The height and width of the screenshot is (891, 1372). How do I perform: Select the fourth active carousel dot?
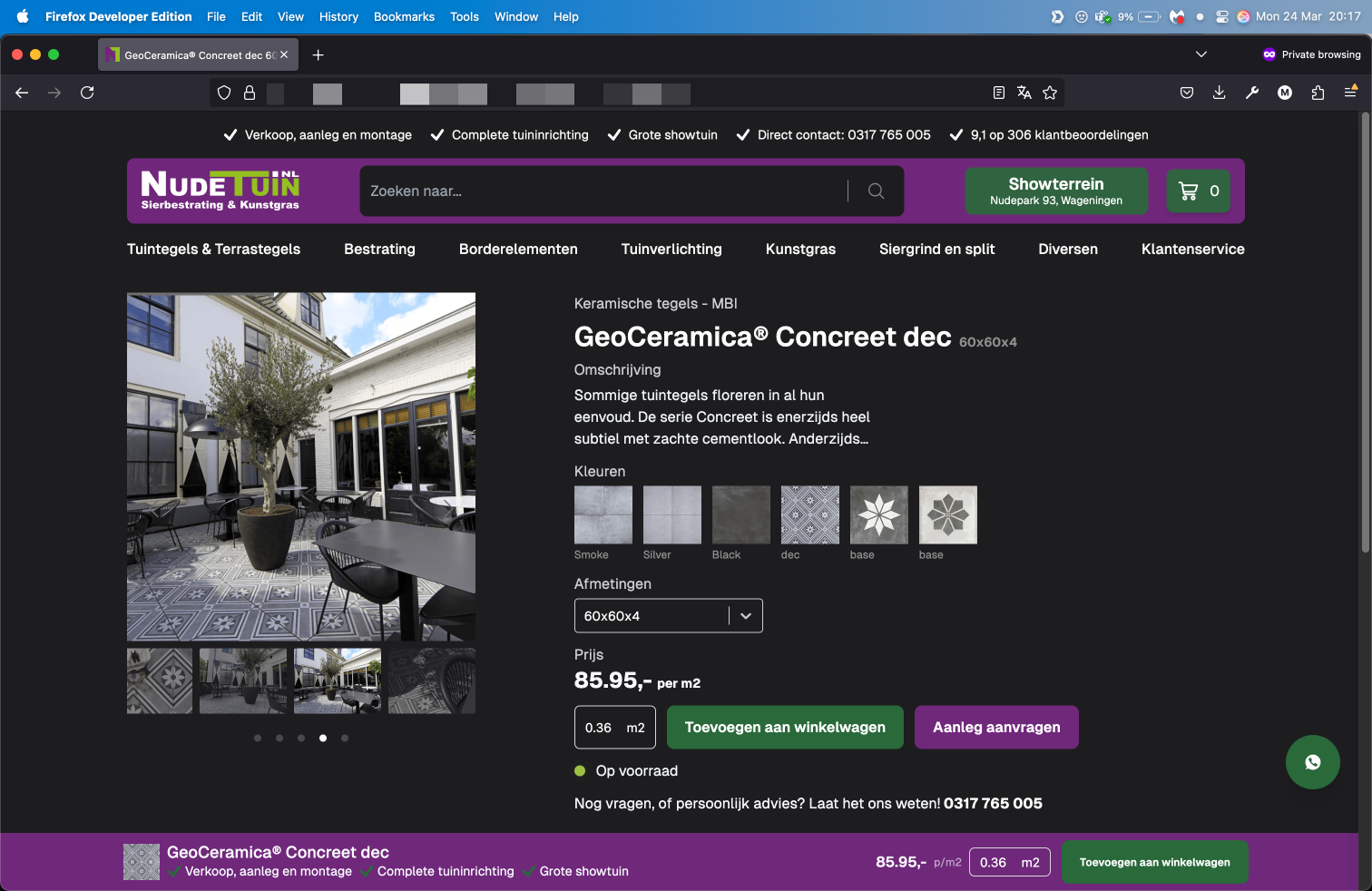pos(323,739)
